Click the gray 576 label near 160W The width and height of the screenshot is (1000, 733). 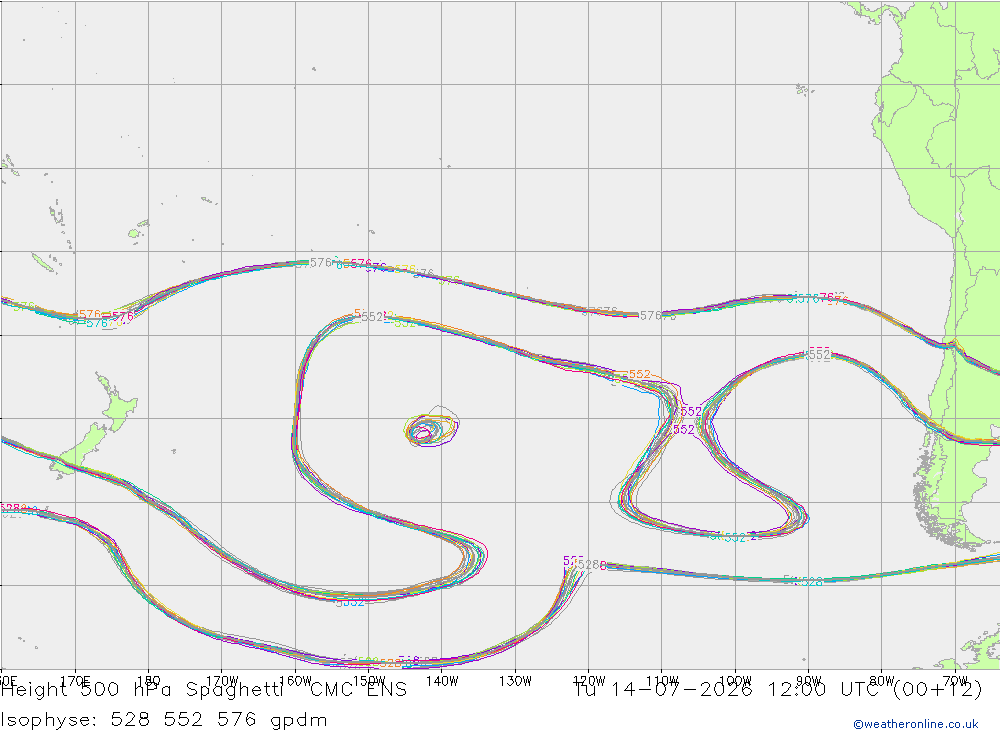point(321,263)
